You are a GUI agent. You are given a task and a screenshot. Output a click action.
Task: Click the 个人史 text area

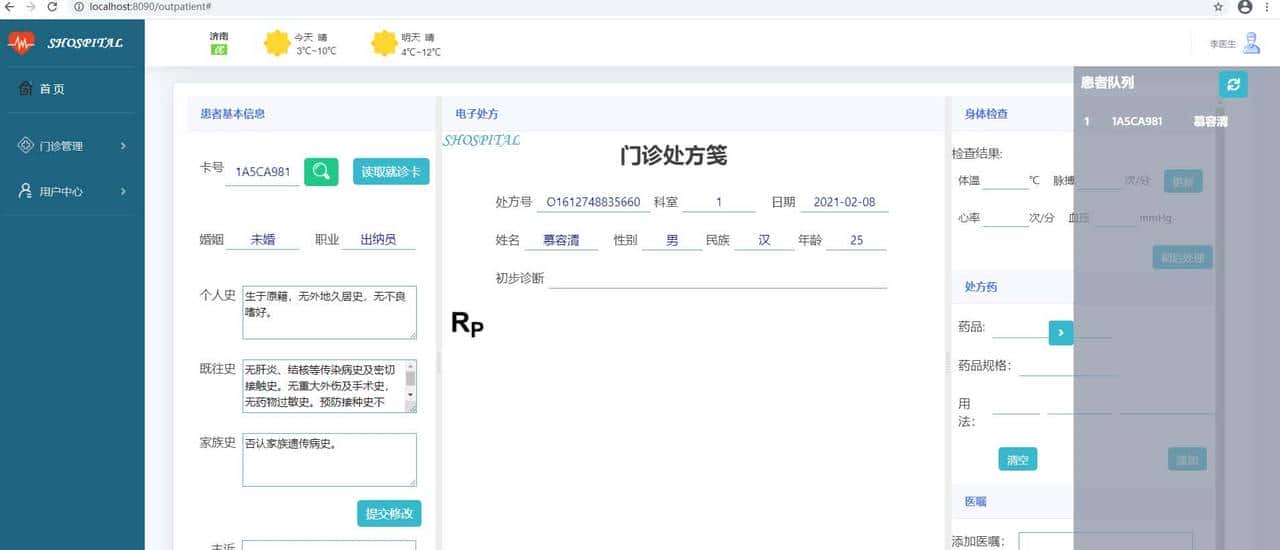[329, 312]
